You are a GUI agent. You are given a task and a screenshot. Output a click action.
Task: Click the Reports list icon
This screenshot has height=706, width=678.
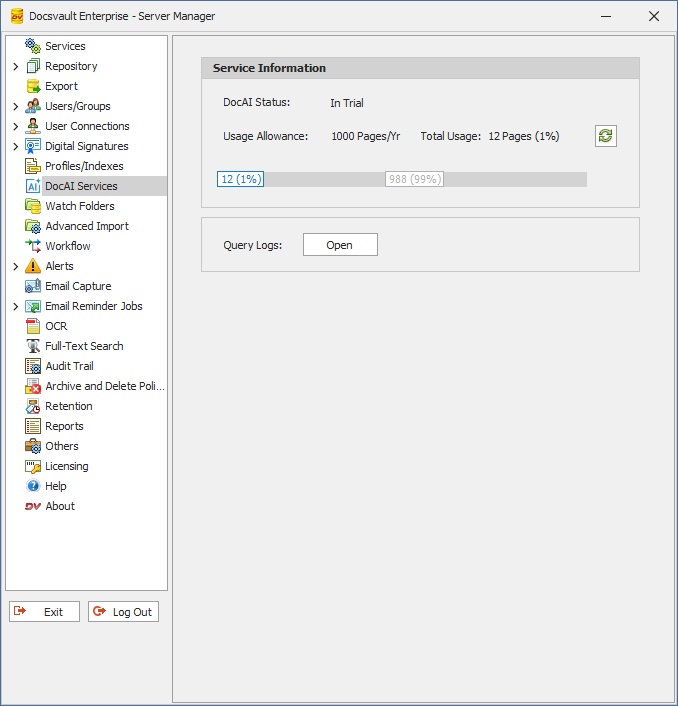tap(32, 426)
